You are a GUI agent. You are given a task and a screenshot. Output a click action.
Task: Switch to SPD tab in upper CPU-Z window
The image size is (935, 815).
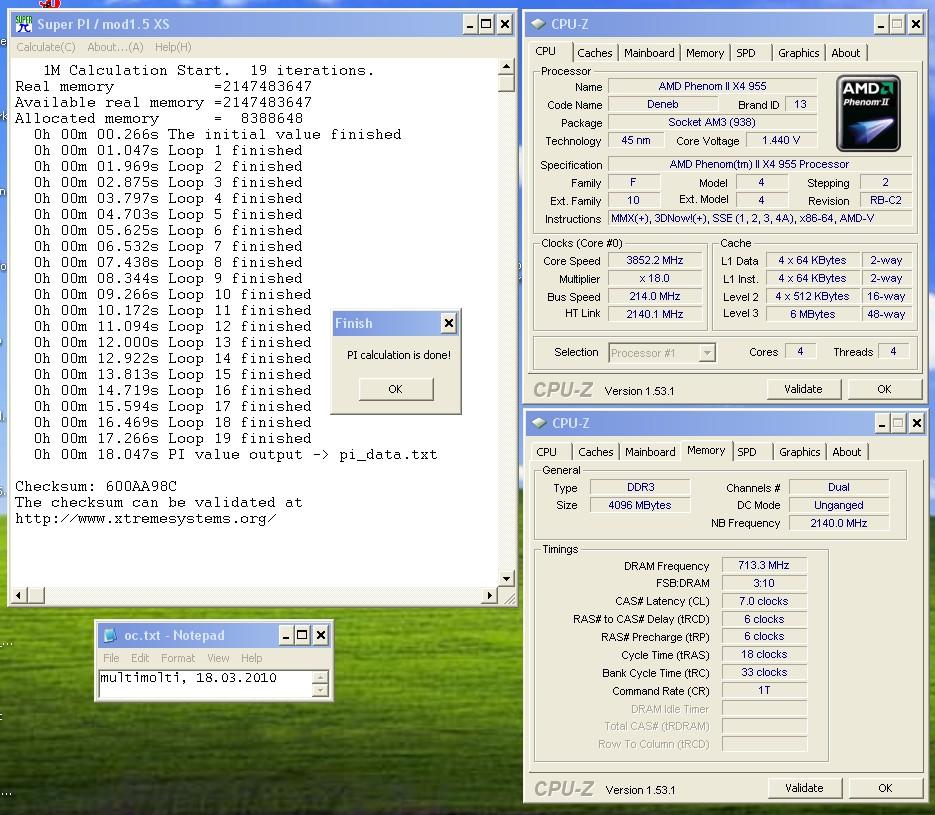pos(746,53)
